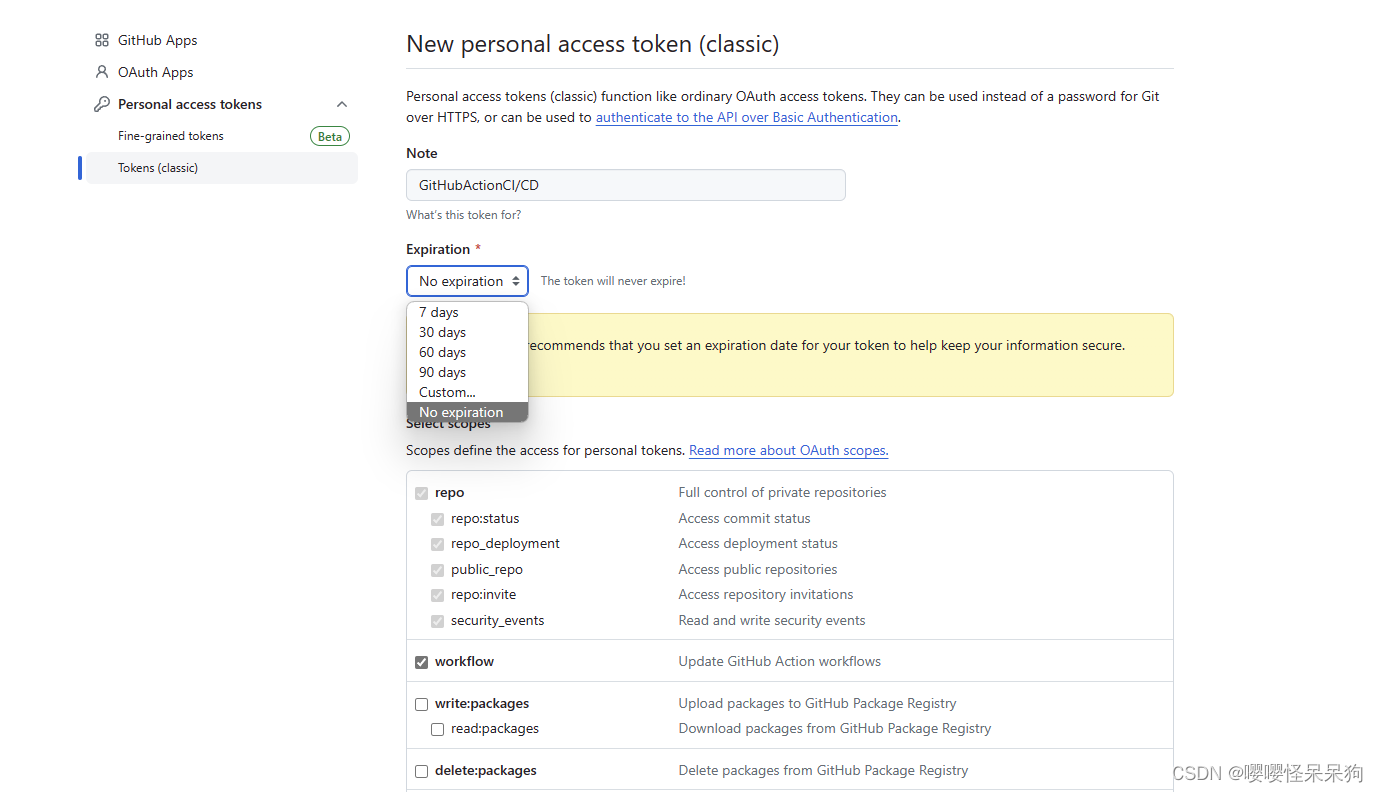Click the Read more about OAuth scopes link

coord(788,450)
